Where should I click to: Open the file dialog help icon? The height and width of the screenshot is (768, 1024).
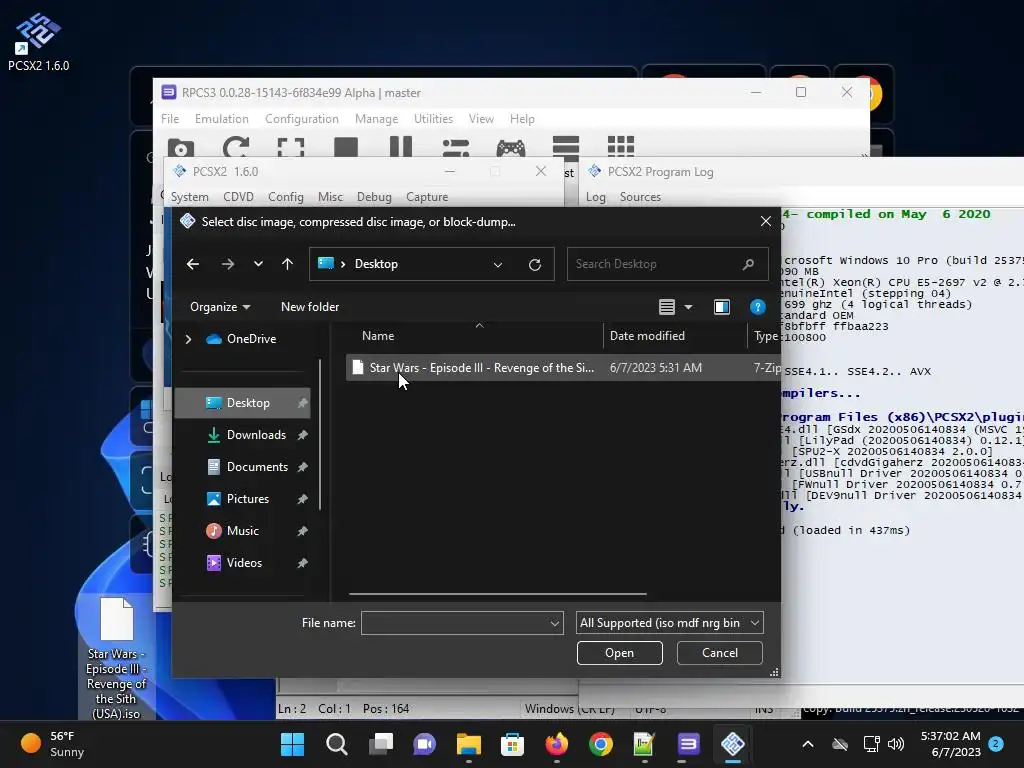pos(758,307)
